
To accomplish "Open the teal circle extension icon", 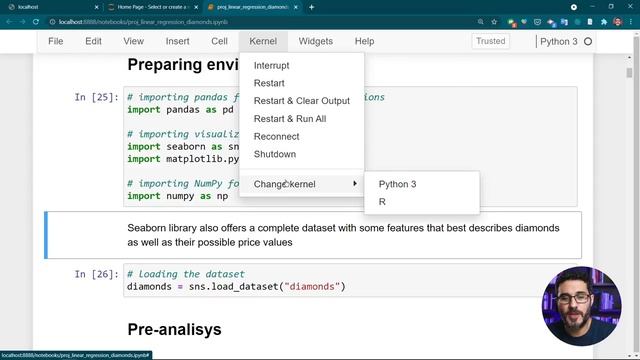I will click(577, 22).
